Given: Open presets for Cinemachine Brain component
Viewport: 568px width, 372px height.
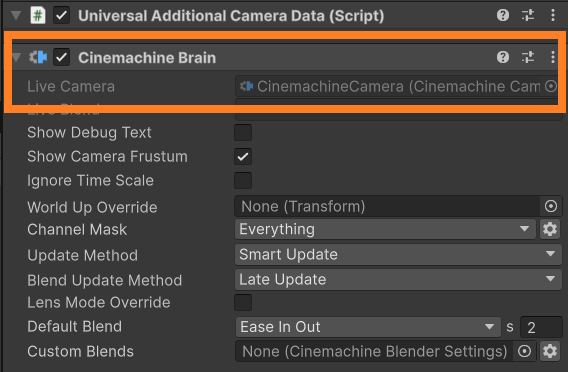Looking at the screenshot, I should (x=528, y=57).
